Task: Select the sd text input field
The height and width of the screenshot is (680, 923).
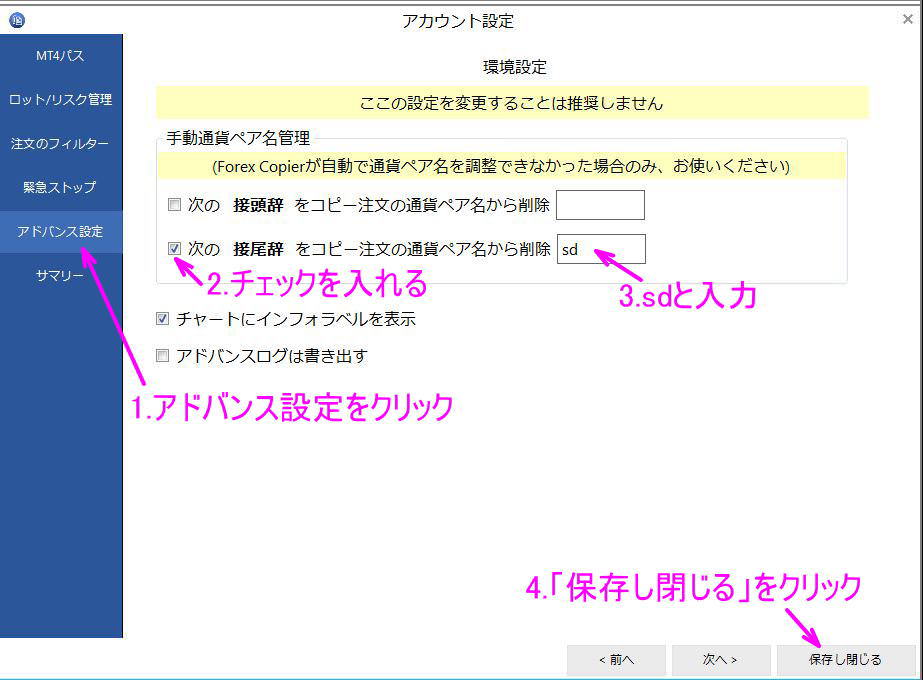Action: [x=600, y=249]
